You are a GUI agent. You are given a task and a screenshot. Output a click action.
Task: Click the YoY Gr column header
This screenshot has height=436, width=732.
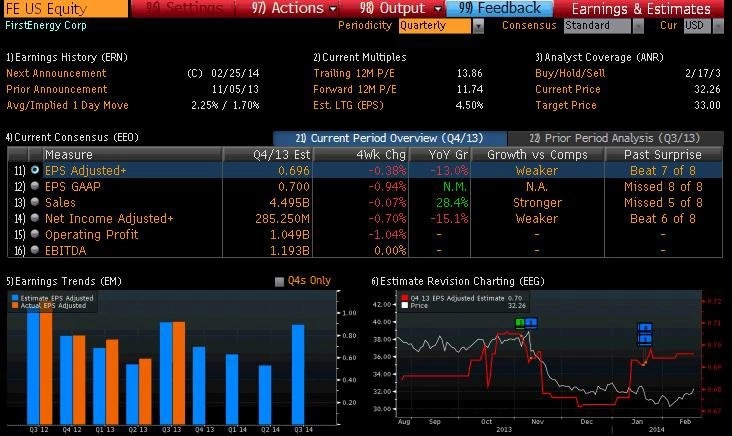pyautogui.click(x=440, y=155)
